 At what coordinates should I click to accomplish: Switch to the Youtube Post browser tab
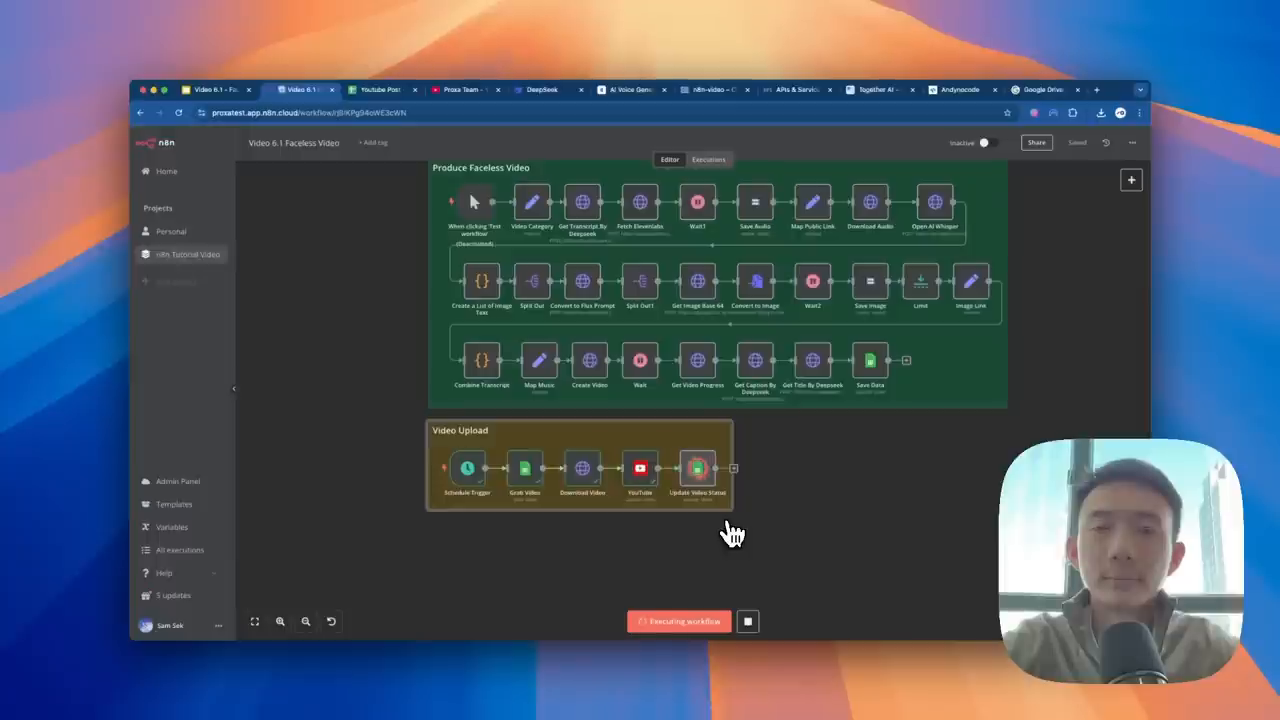pos(380,90)
